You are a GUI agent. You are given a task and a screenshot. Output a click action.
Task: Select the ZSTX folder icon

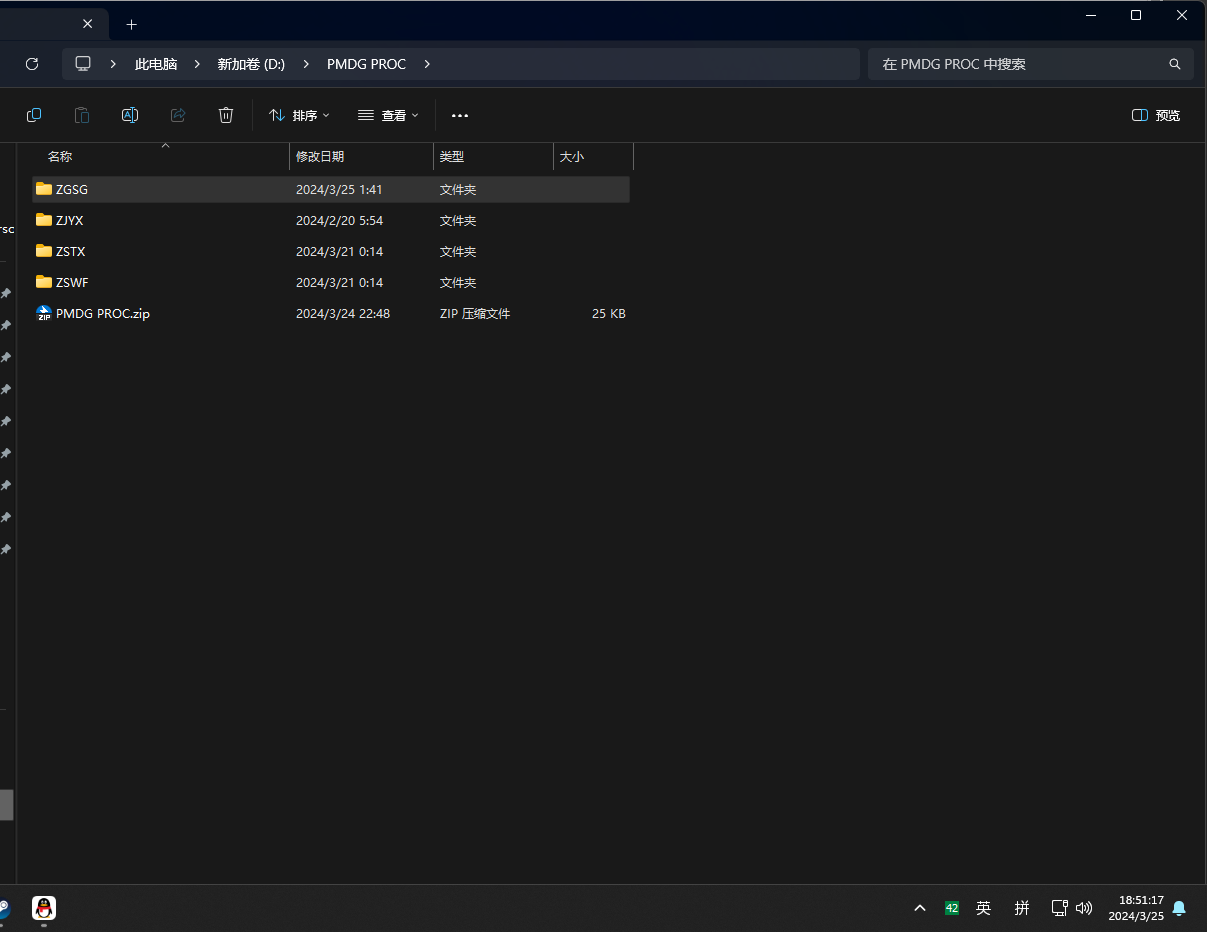[x=43, y=251]
